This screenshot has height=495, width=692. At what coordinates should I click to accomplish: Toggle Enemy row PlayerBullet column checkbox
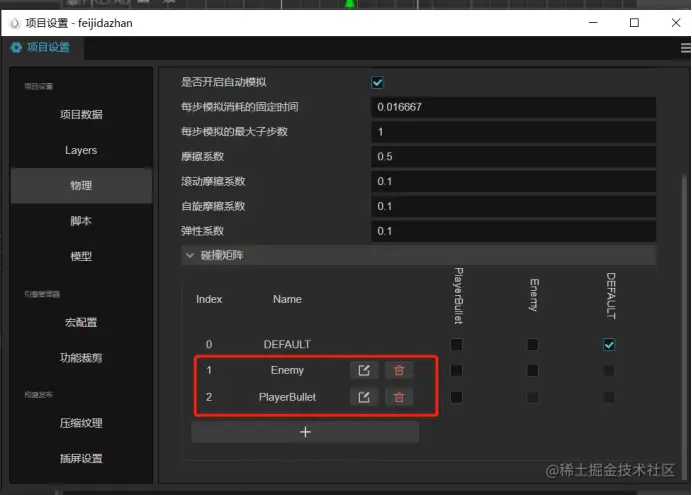457,370
